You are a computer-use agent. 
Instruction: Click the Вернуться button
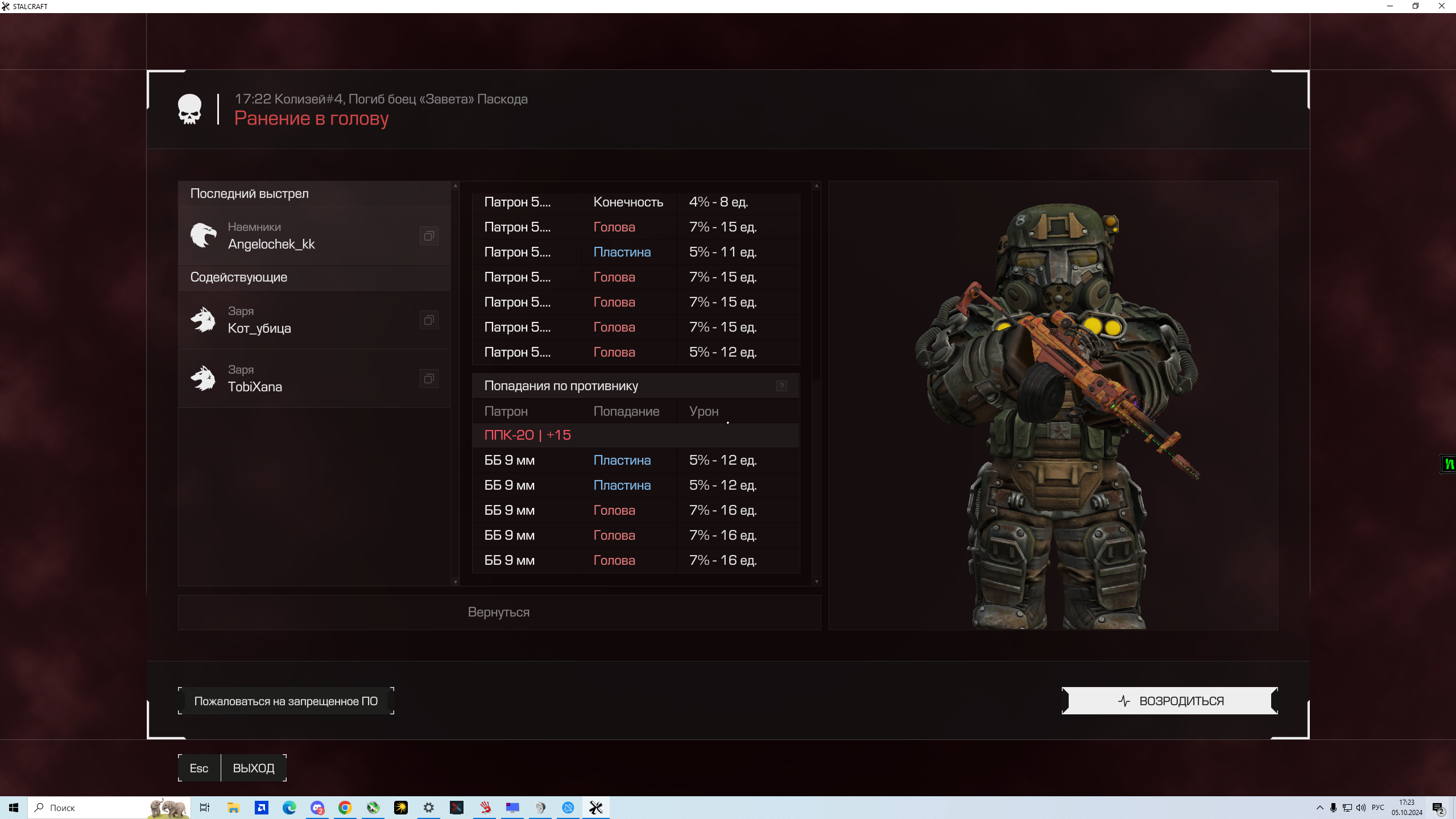point(499,612)
